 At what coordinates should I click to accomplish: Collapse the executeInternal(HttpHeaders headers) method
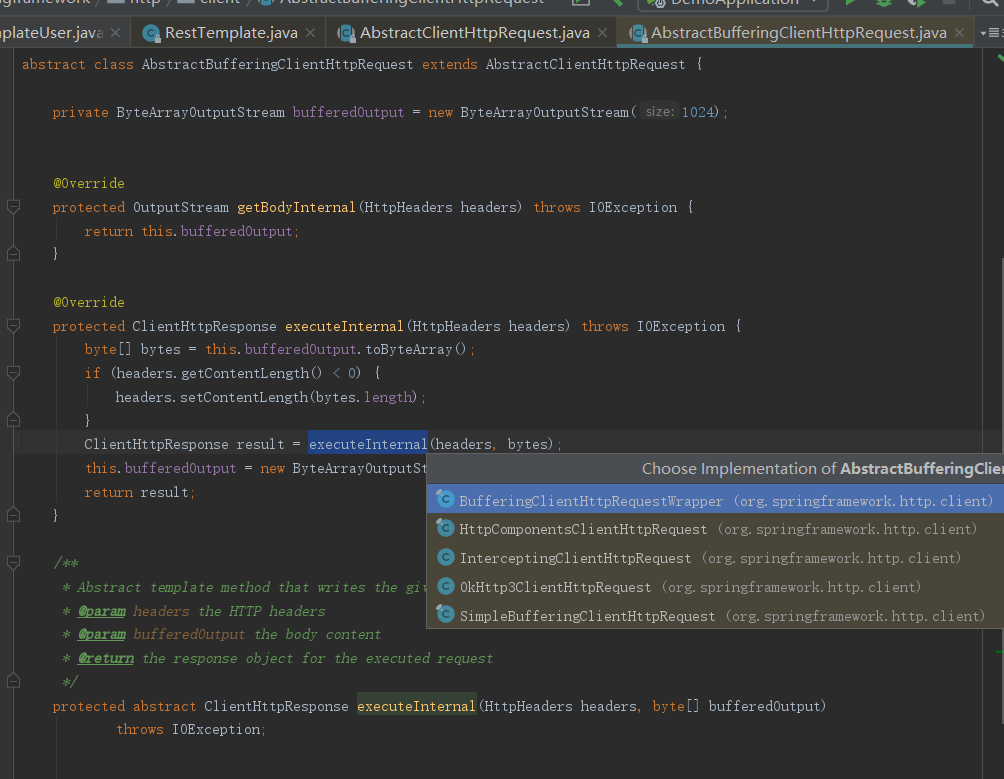click(13, 326)
